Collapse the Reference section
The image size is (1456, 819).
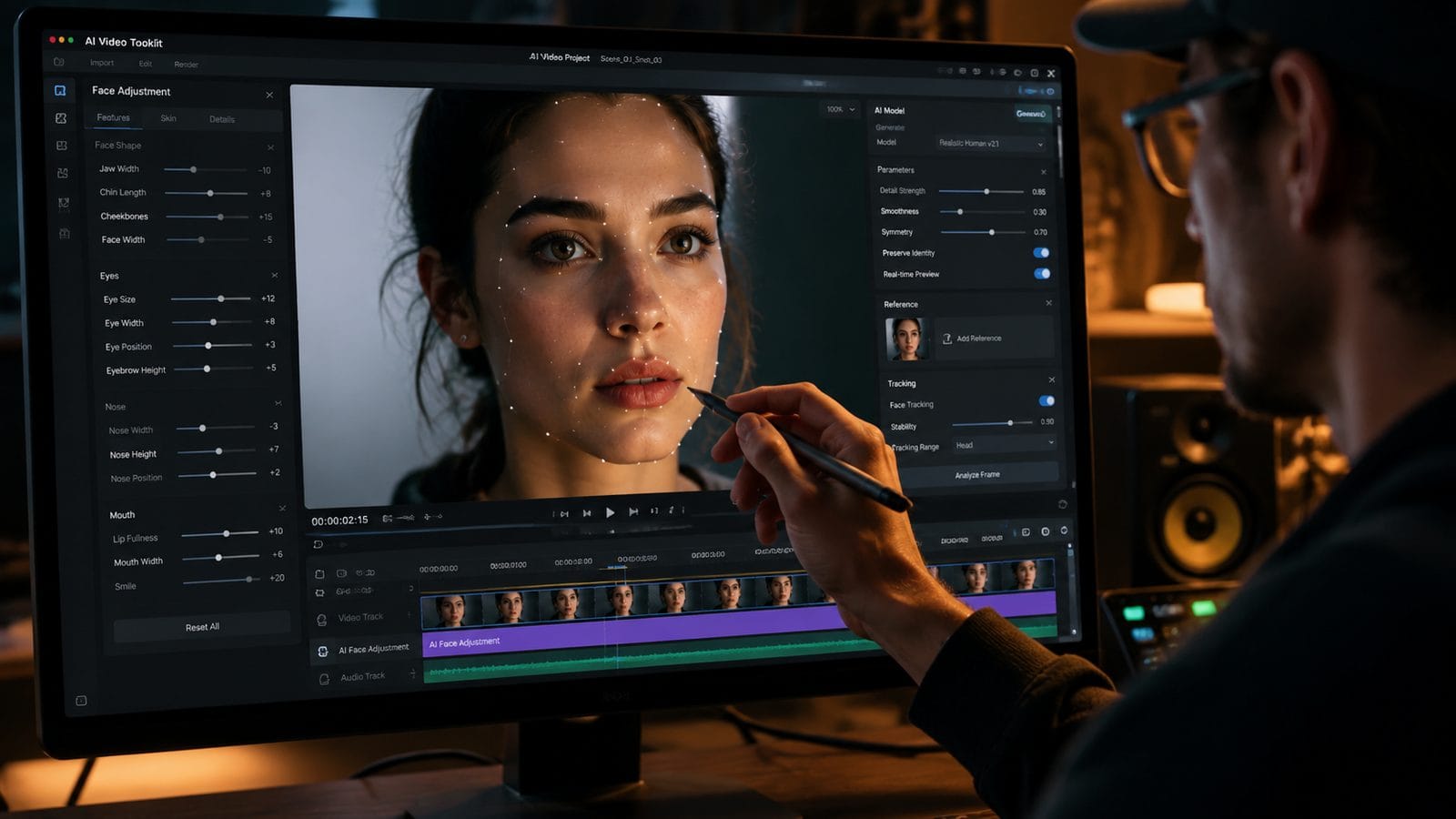1048,303
